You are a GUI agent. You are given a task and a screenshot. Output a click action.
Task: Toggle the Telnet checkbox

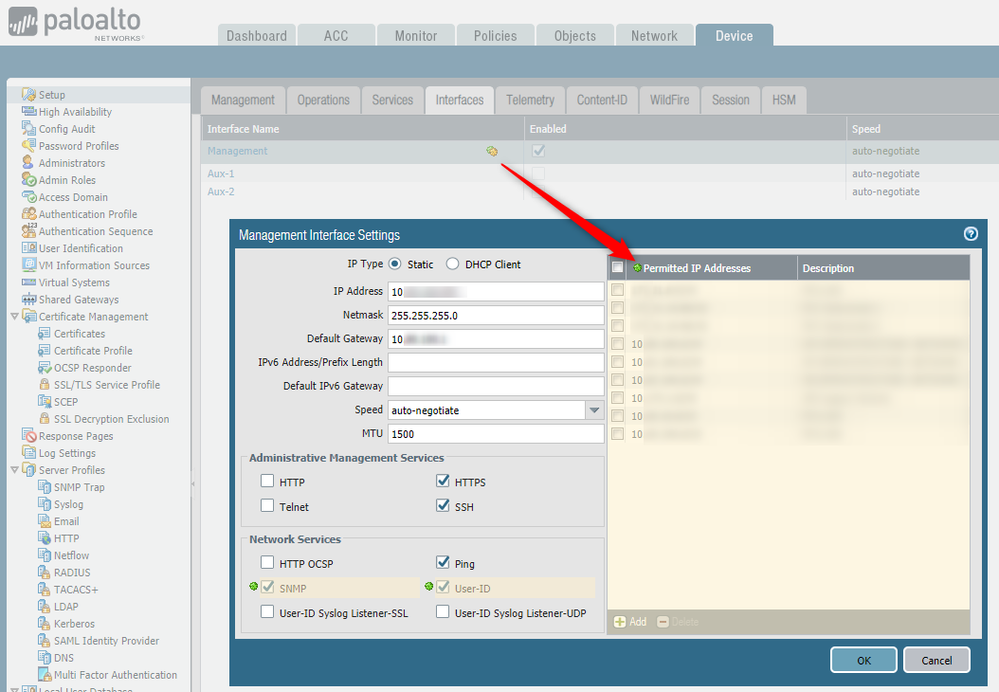(x=267, y=507)
